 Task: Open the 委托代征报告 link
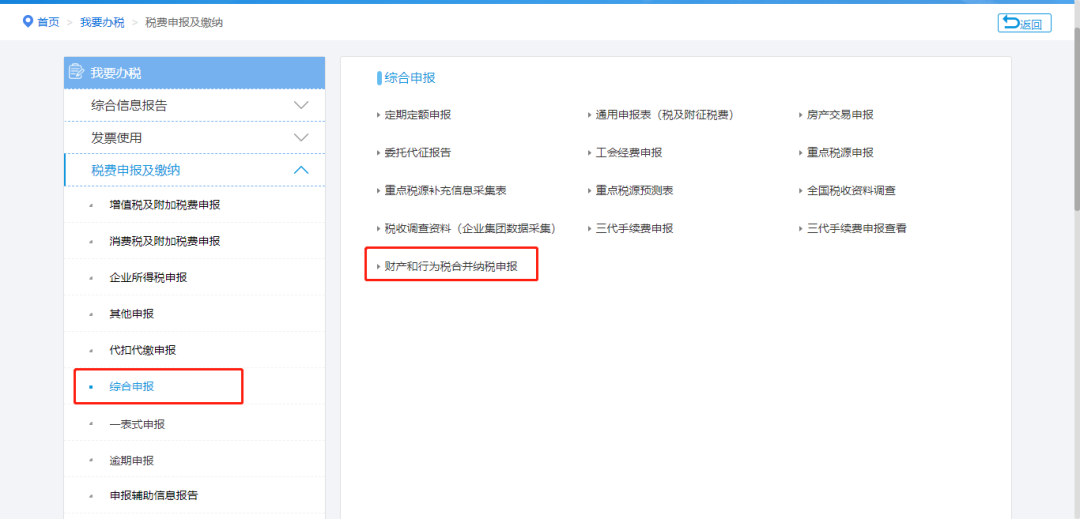click(x=418, y=153)
